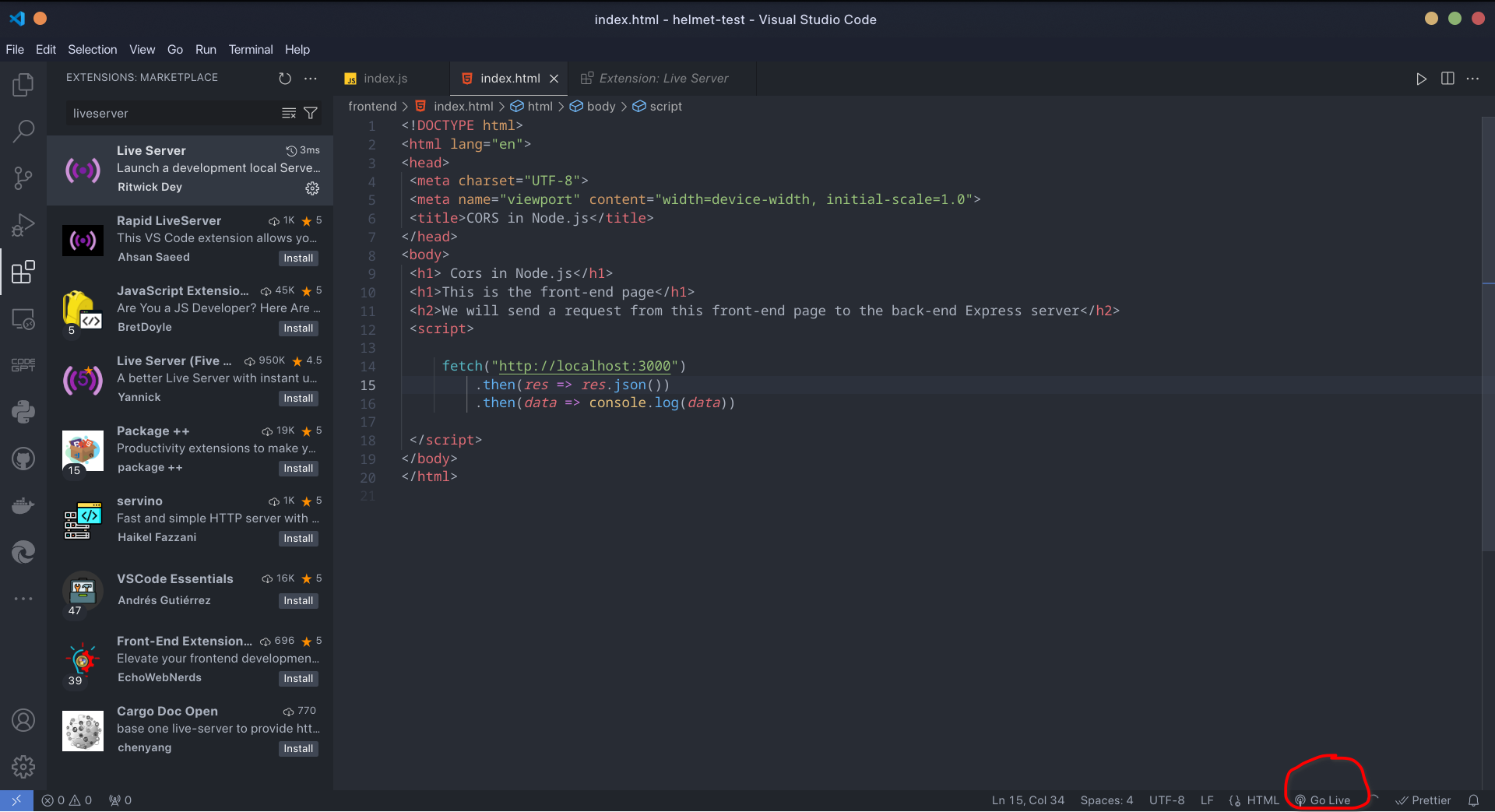Toggle Prettier formatter status item
The width and height of the screenshot is (1495, 812).
1423,800
